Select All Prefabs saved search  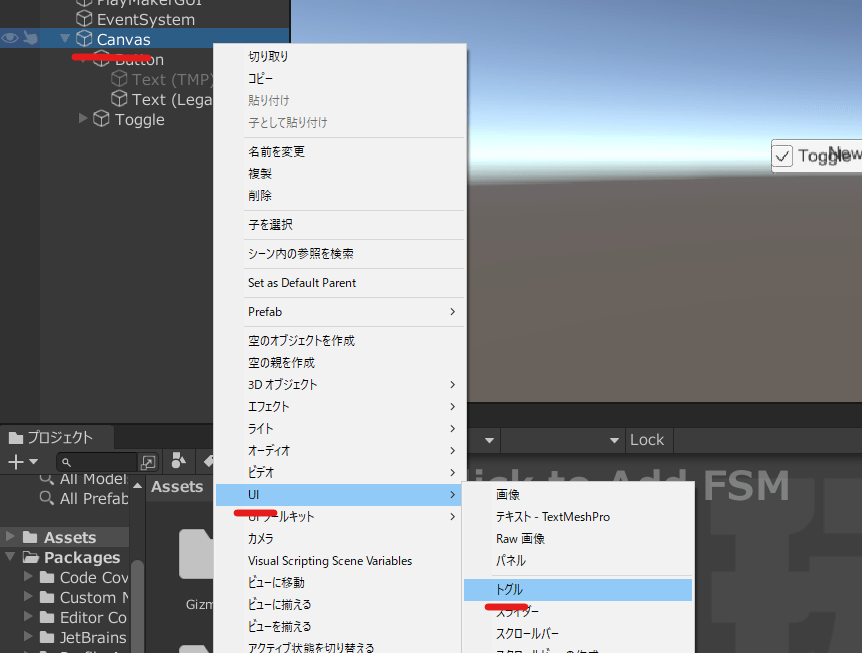click(x=93, y=498)
